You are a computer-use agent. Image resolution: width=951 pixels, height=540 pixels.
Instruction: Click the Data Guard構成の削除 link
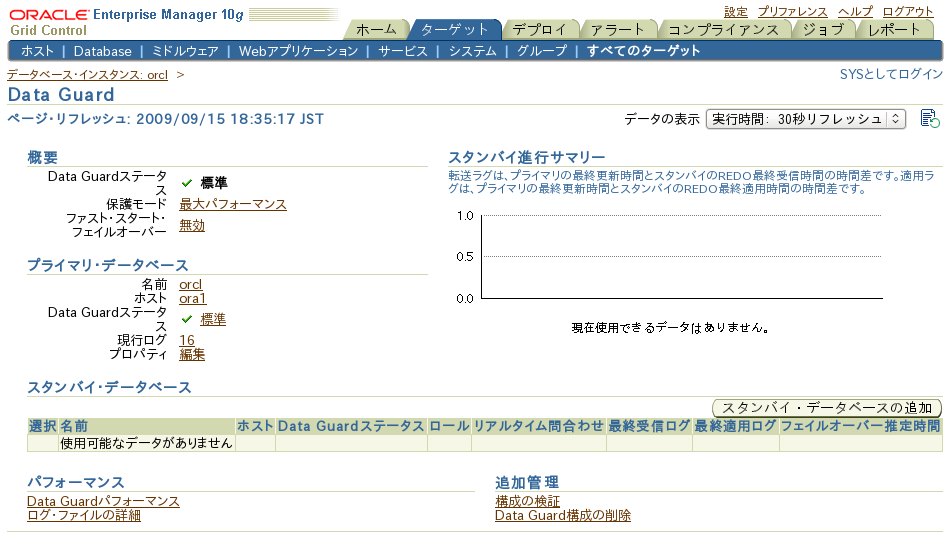563,515
